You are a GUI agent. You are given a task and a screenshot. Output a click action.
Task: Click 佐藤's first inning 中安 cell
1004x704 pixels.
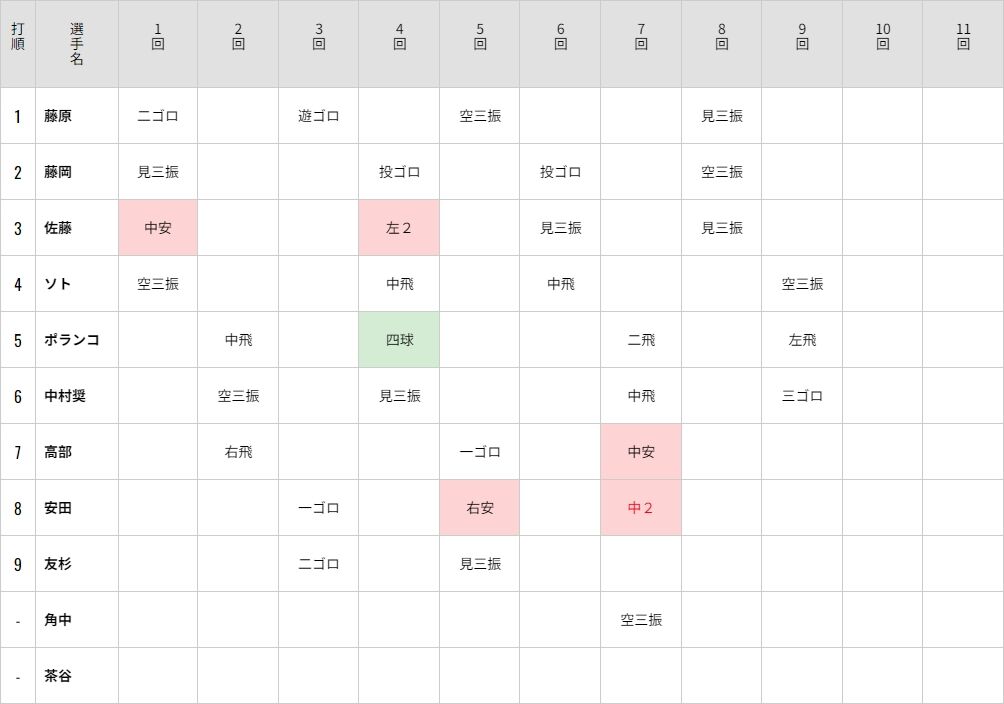158,227
